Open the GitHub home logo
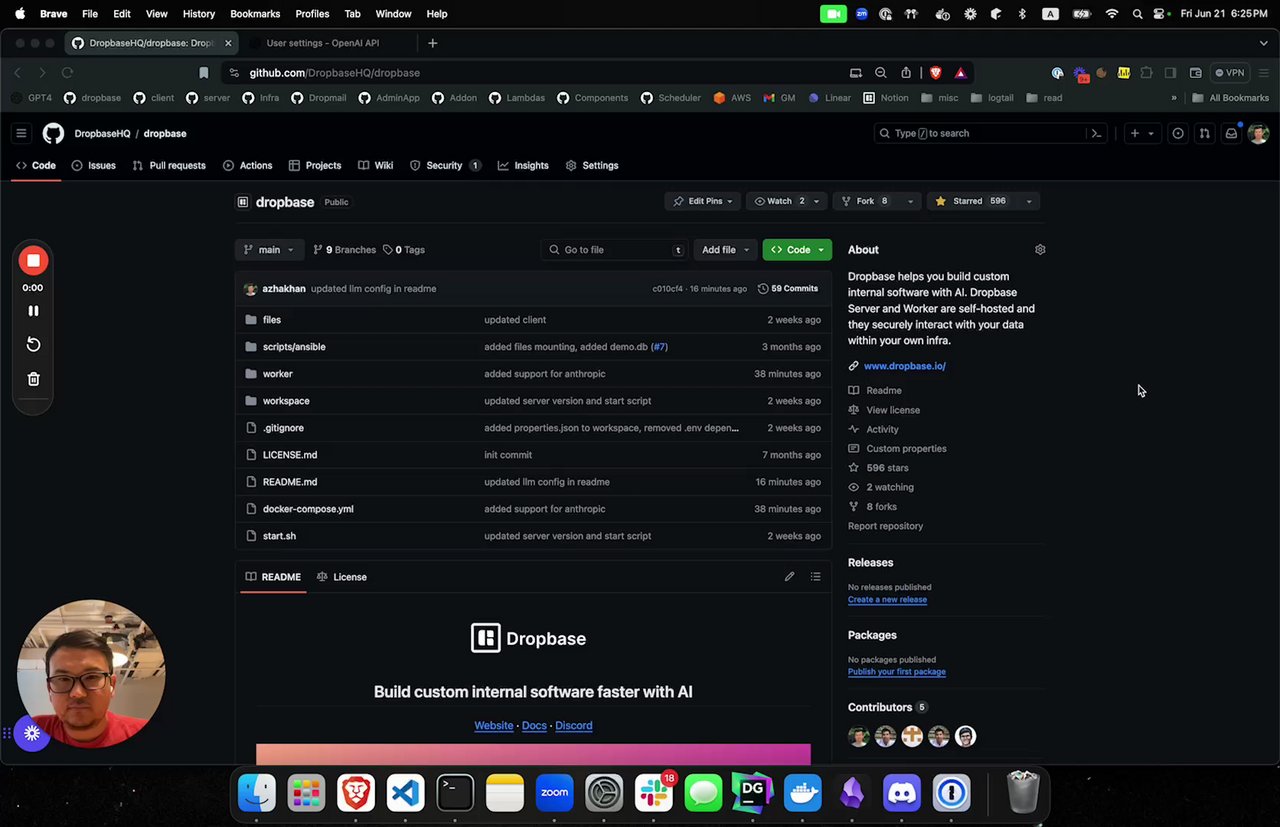1280x827 pixels. pos(53,133)
